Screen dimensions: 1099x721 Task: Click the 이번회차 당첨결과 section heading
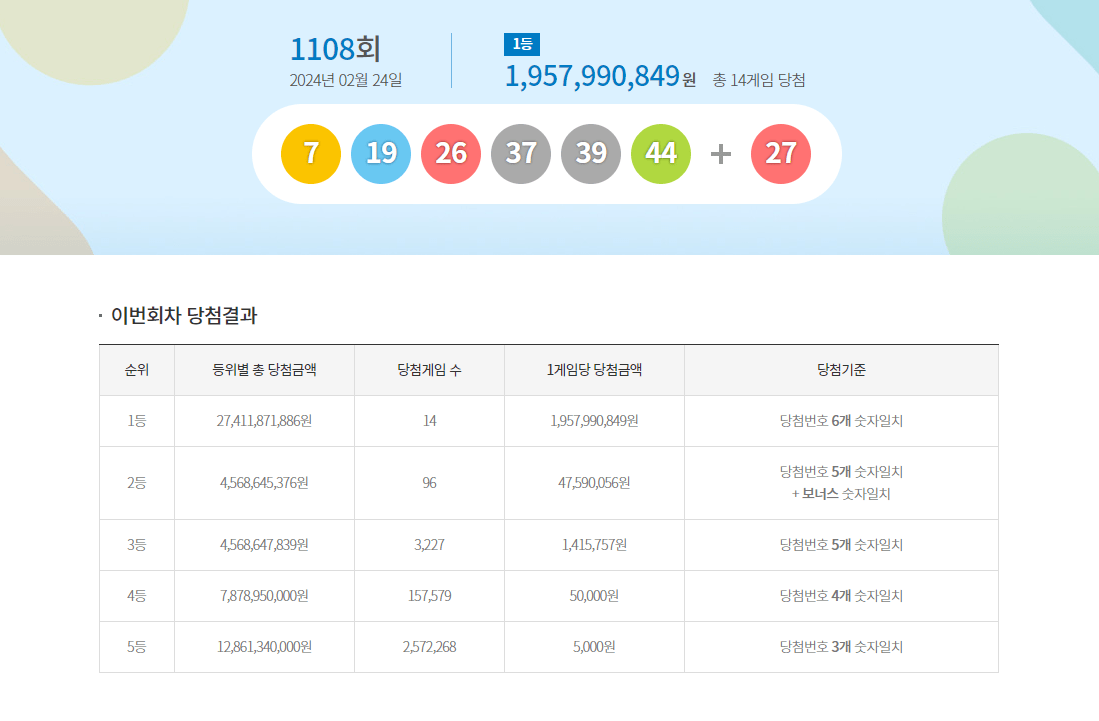pyautogui.click(x=184, y=316)
